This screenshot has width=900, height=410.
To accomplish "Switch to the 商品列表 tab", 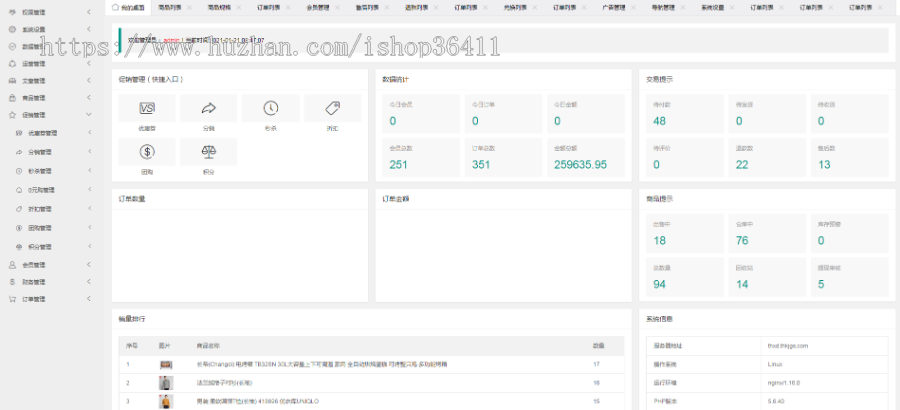I will pyautogui.click(x=170, y=7).
